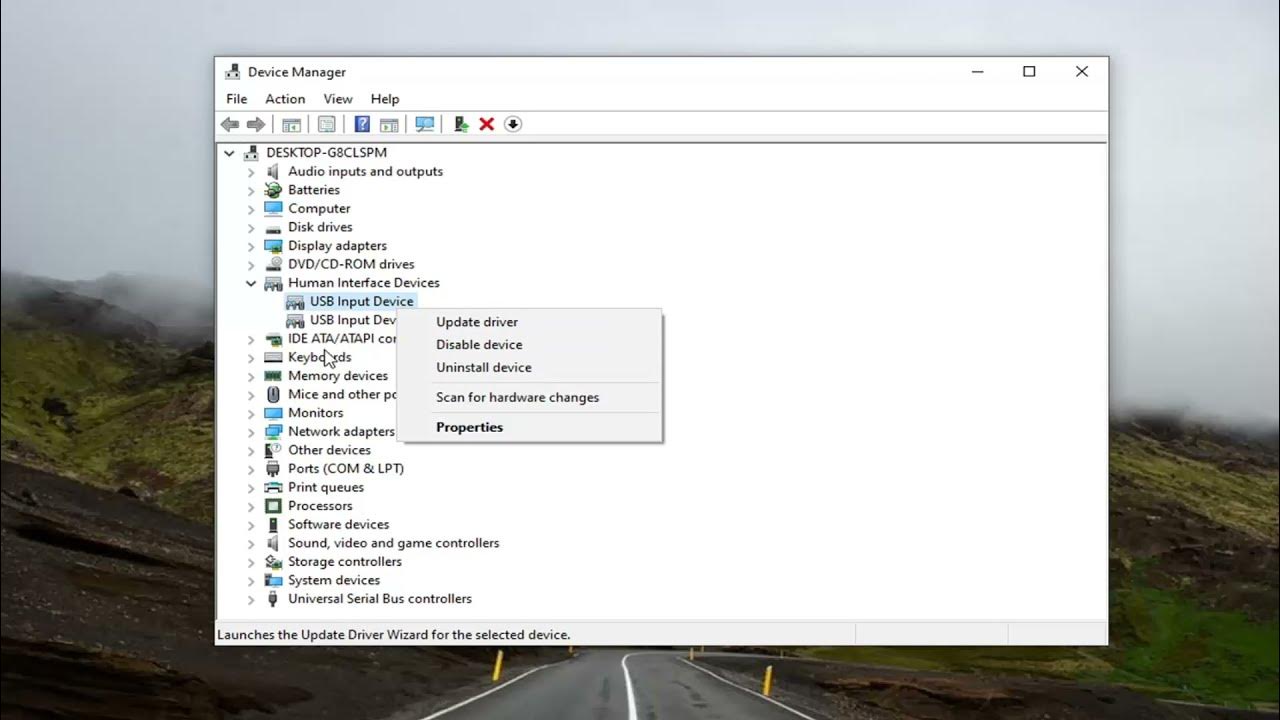Expand the System devices chevron
This screenshot has height=720, width=1280.
point(251,580)
